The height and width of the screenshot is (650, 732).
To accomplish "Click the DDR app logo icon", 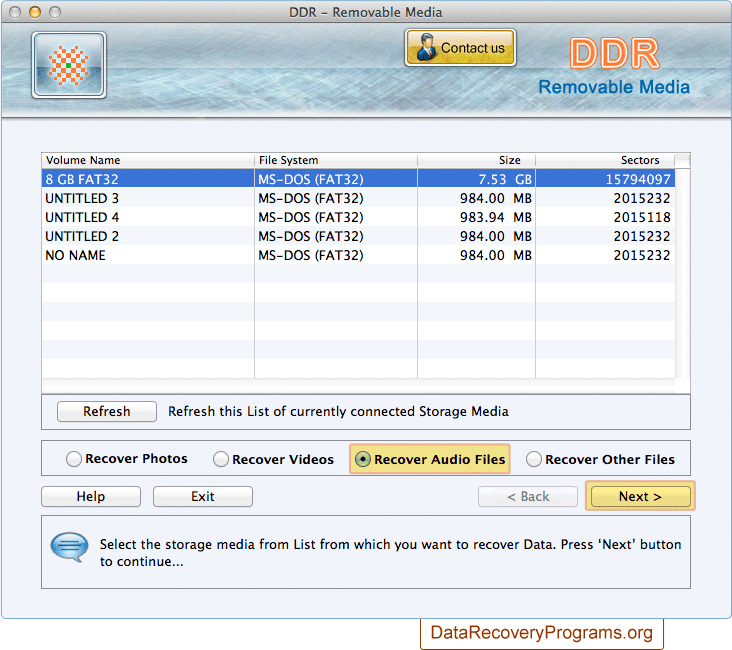I will click(69, 65).
